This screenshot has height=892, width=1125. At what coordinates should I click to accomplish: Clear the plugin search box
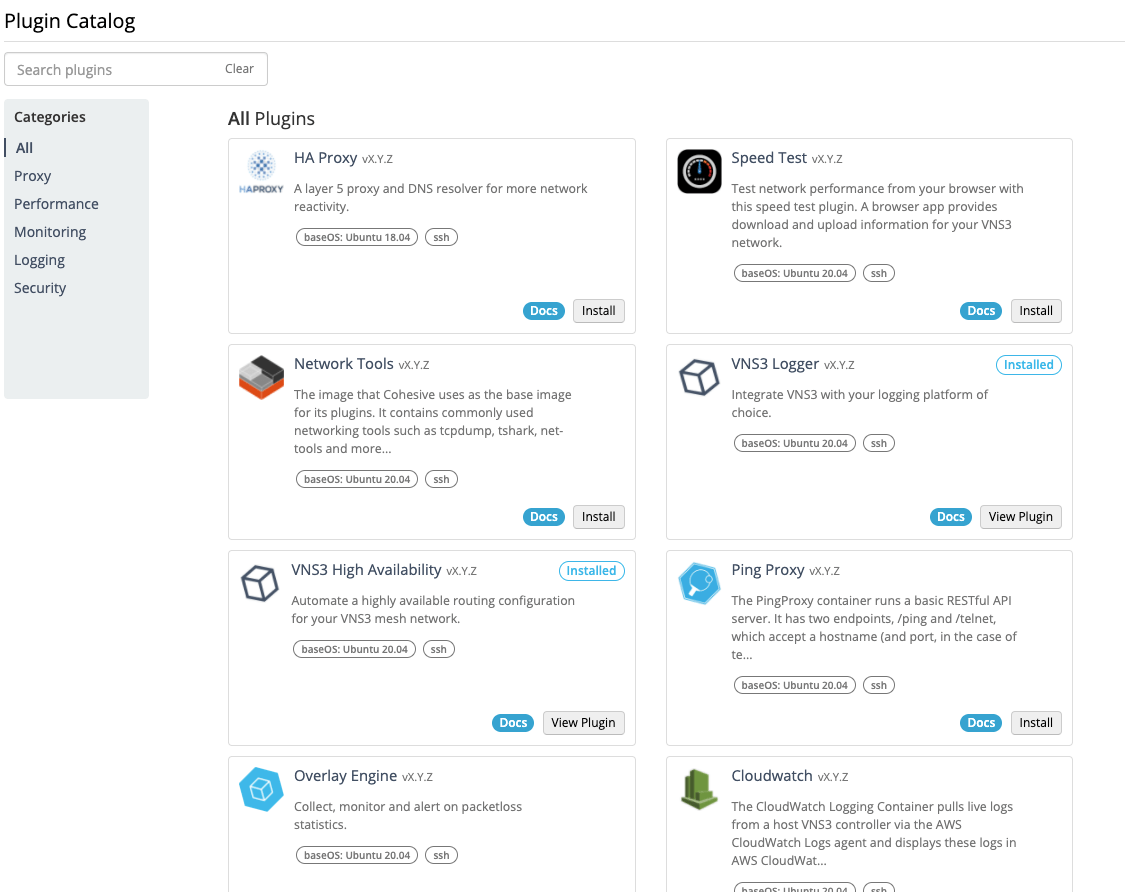pos(240,69)
